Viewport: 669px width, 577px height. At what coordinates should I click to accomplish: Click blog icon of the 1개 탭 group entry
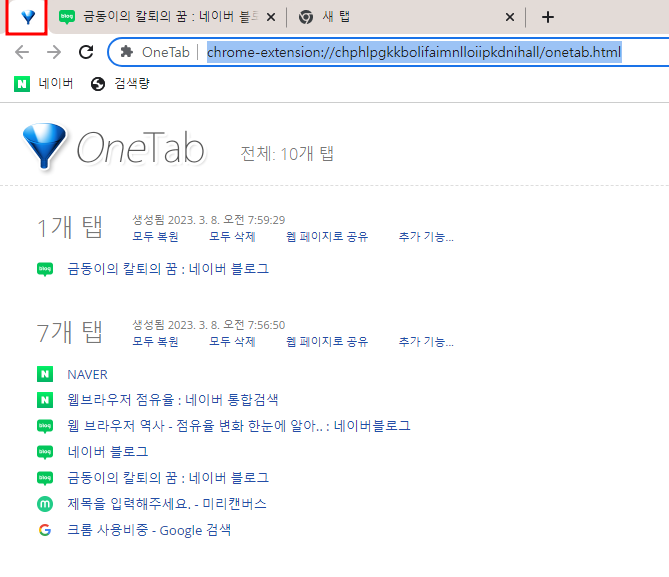click(x=45, y=269)
